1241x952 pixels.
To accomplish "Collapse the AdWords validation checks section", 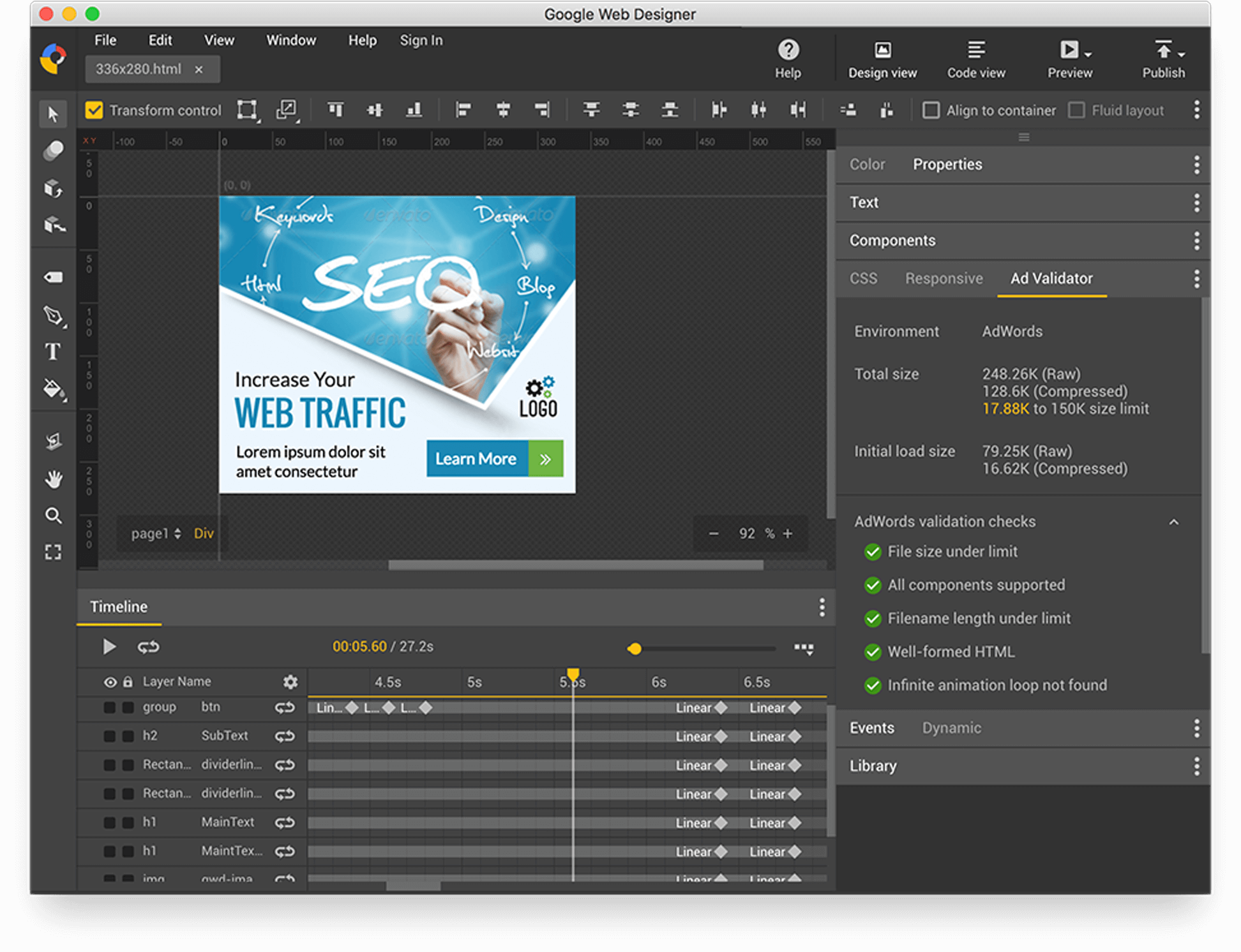I will [x=1174, y=522].
